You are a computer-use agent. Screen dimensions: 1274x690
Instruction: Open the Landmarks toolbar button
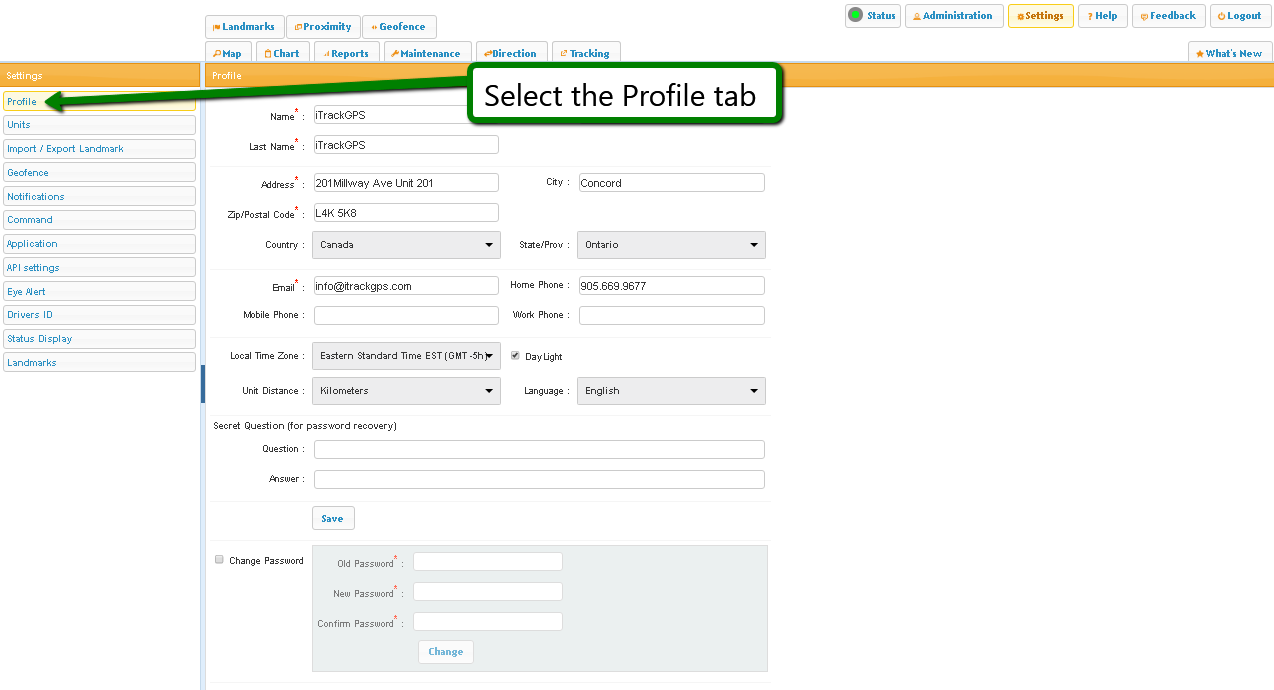(244, 27)
